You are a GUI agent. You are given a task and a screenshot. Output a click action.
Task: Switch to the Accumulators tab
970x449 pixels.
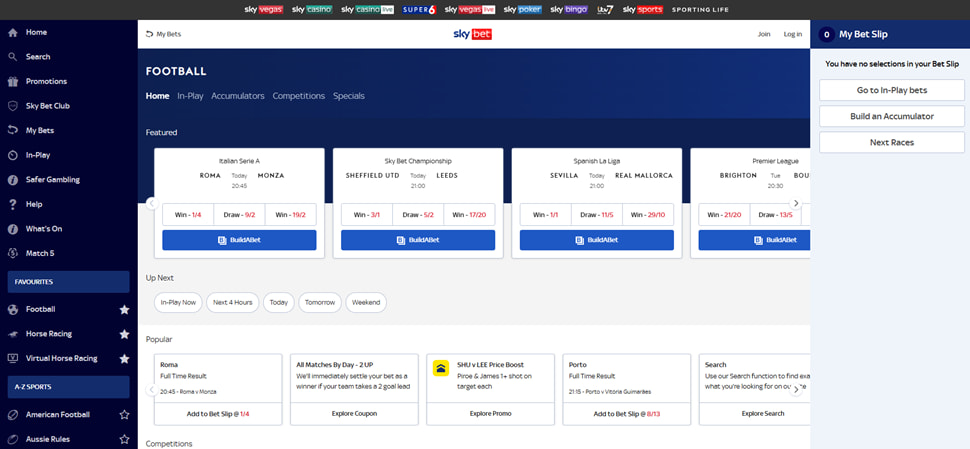click(238, 96)
